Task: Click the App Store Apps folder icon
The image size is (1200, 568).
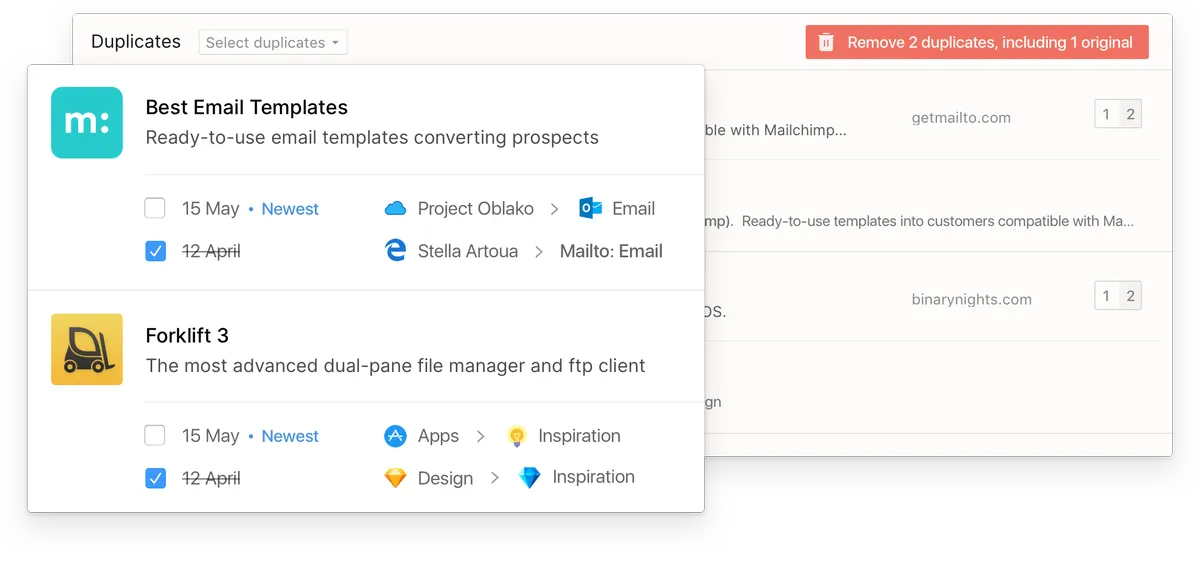Action: (395, 436)
